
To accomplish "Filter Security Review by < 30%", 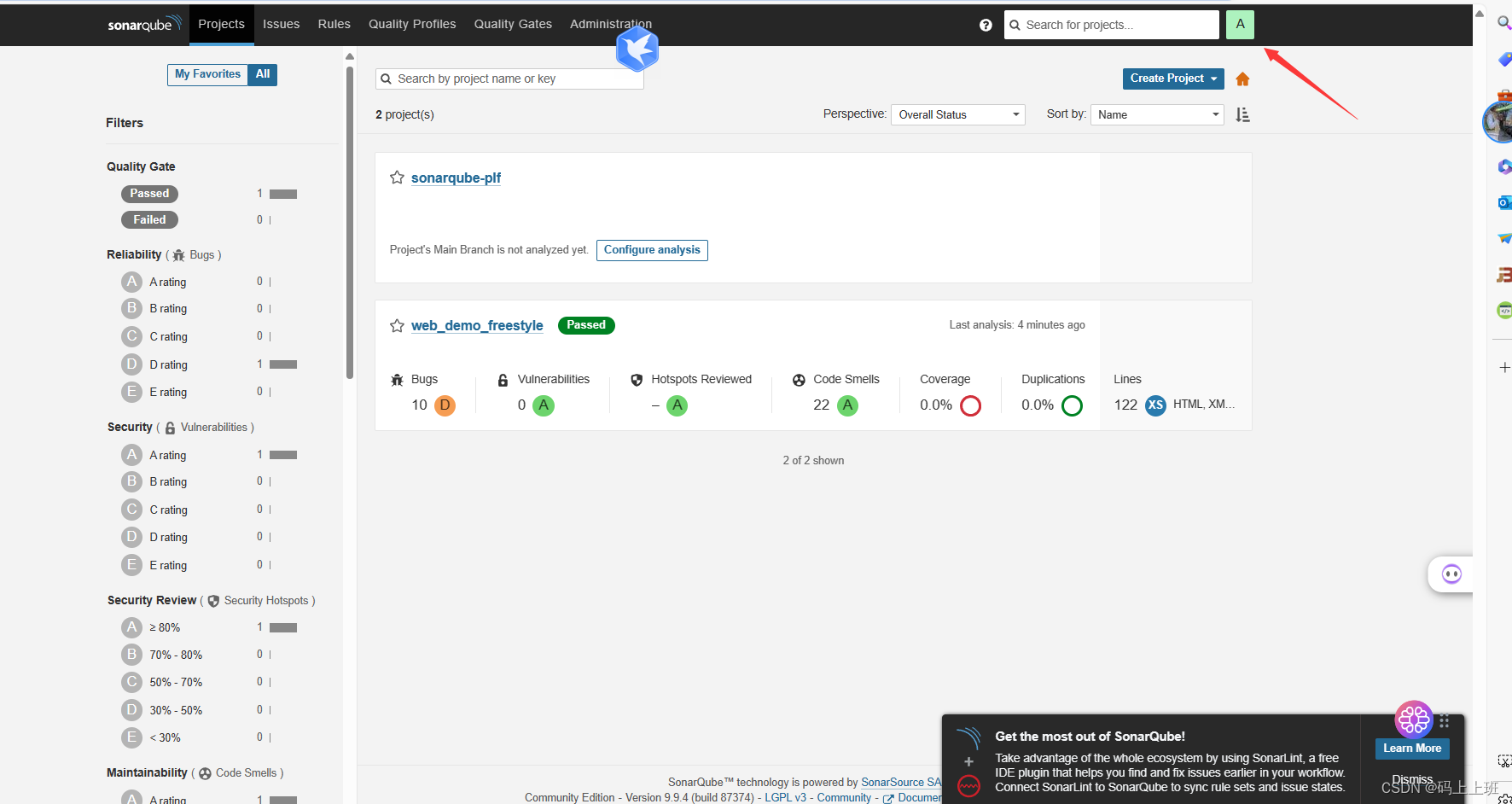I will point(209,737).
